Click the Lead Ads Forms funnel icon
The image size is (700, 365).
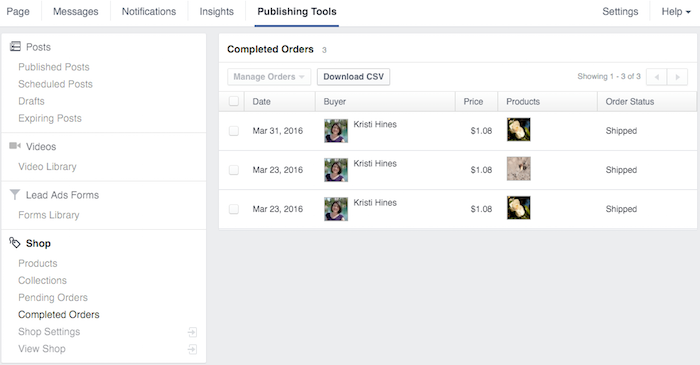[15, 195]
